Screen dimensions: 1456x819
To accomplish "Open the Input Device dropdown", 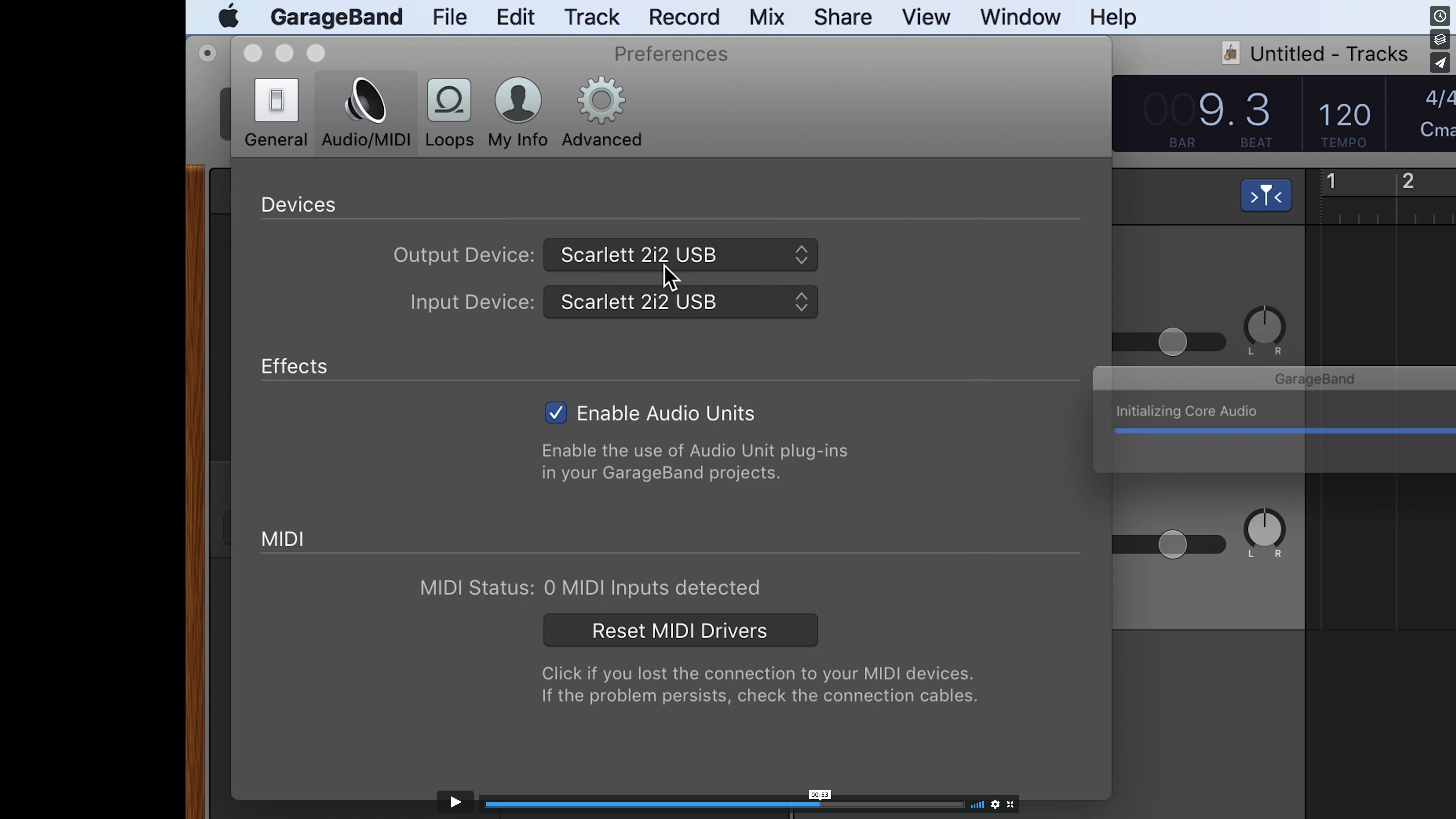I will (x=681, y=302).
